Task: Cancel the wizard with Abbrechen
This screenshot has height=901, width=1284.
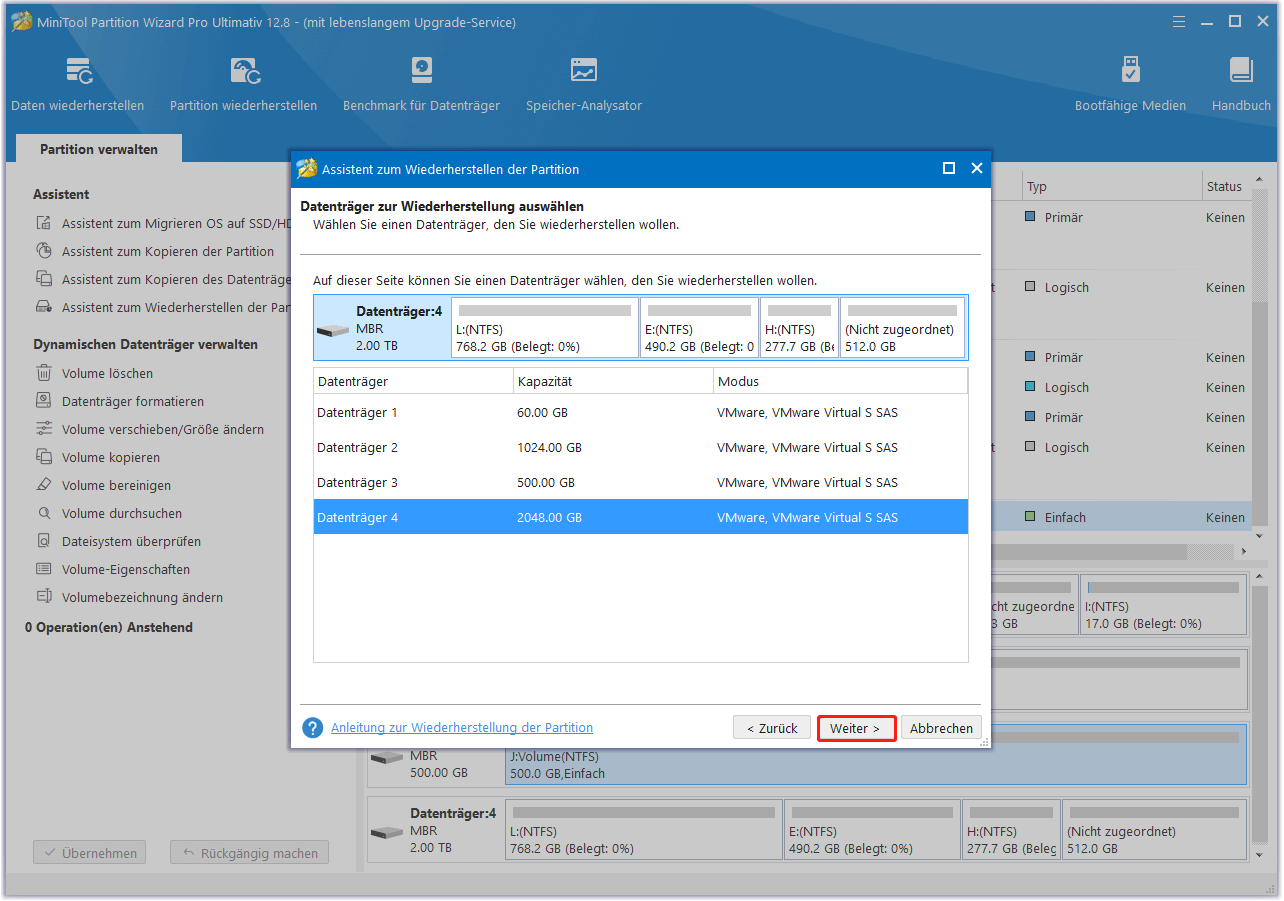Action: pyautogui.click(x=941, y=729)
